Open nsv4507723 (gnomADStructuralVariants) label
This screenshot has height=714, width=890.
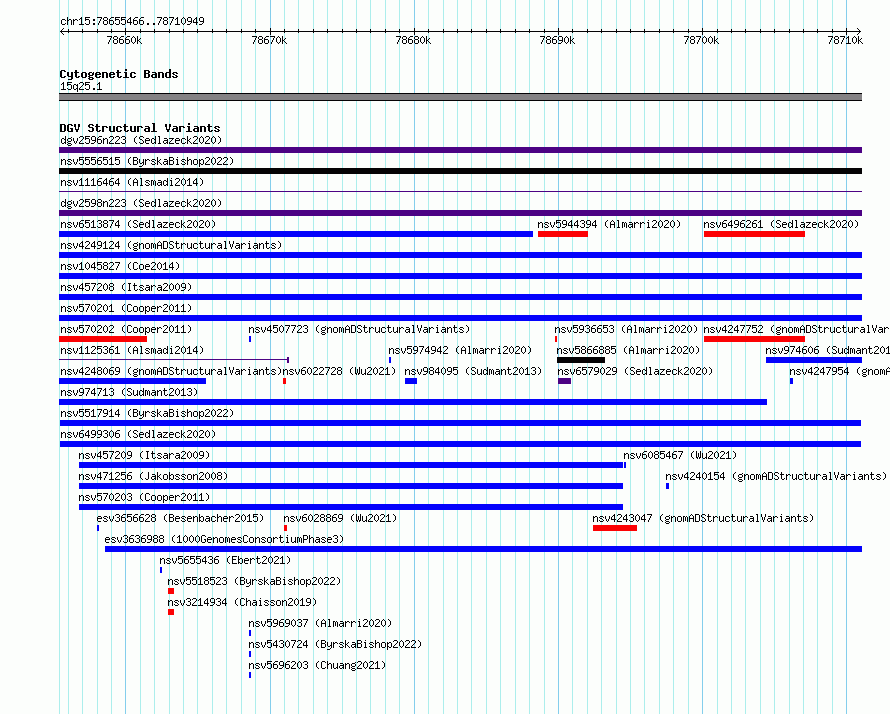coord(359,329)
